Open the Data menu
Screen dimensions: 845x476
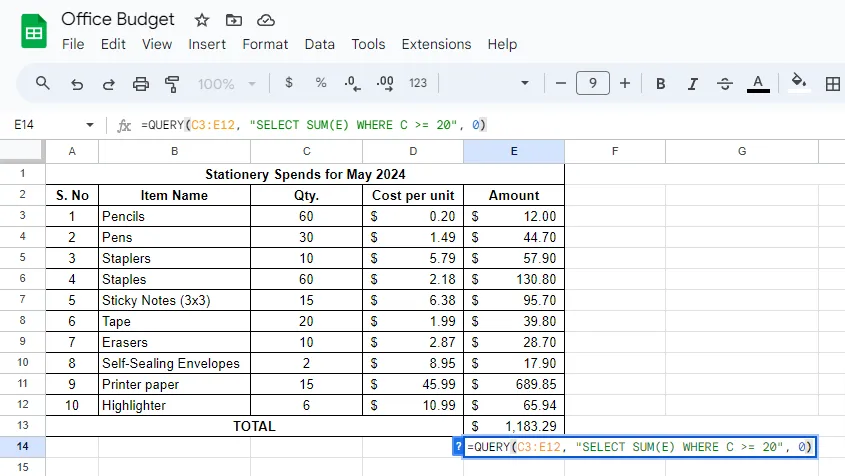click(320, 44)
